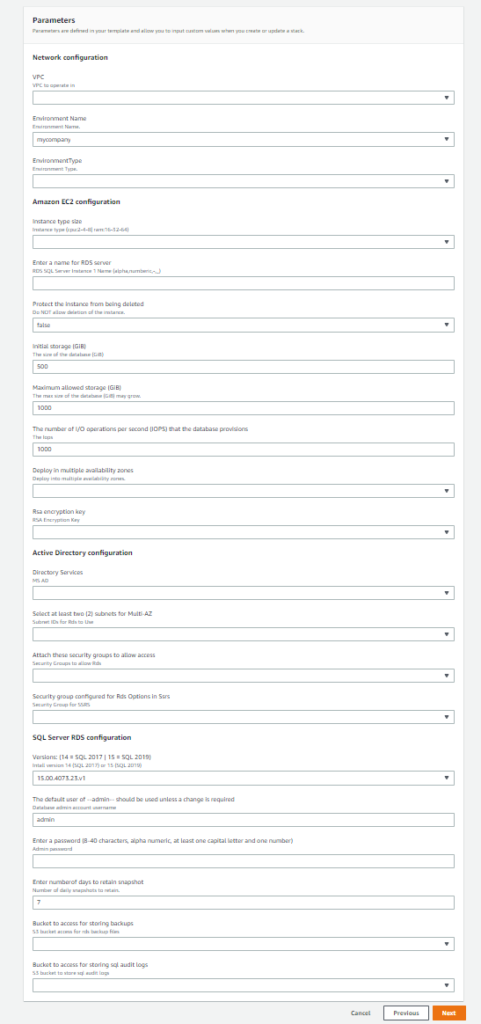Open the Directory Services dropdown
Viewport: 481px width, 1024px height.
coord(243,593)
